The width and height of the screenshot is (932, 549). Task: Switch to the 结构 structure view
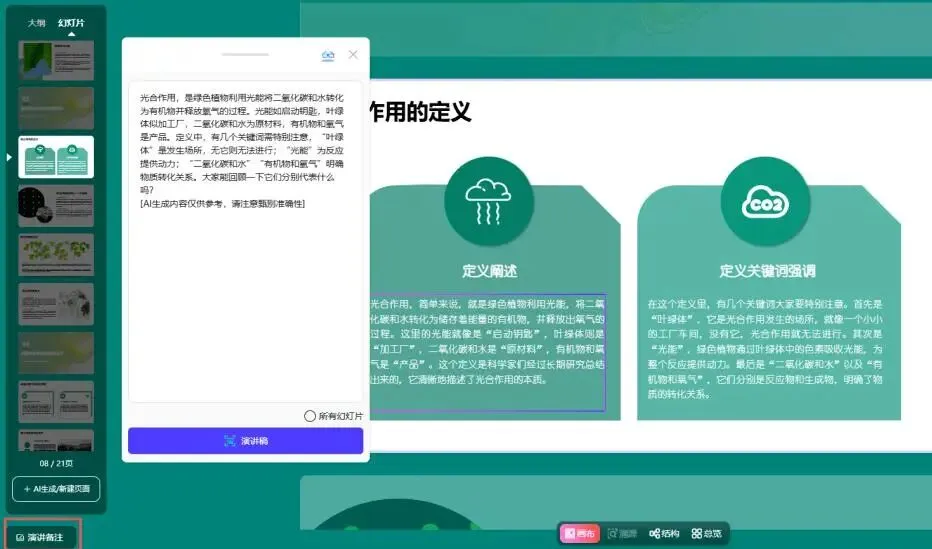click(665, 534)
